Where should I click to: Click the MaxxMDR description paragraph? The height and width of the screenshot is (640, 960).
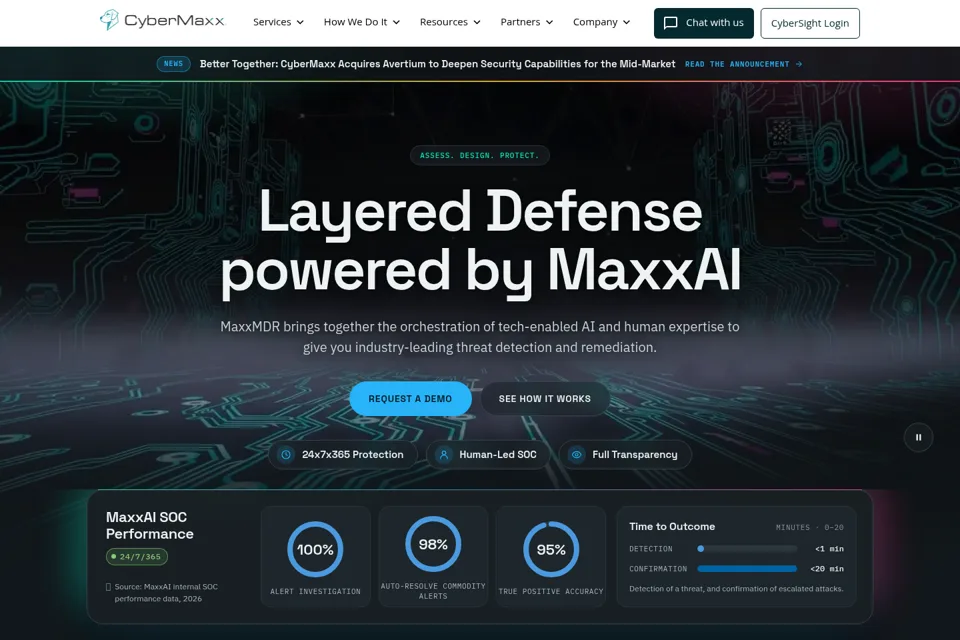[479, 337]
